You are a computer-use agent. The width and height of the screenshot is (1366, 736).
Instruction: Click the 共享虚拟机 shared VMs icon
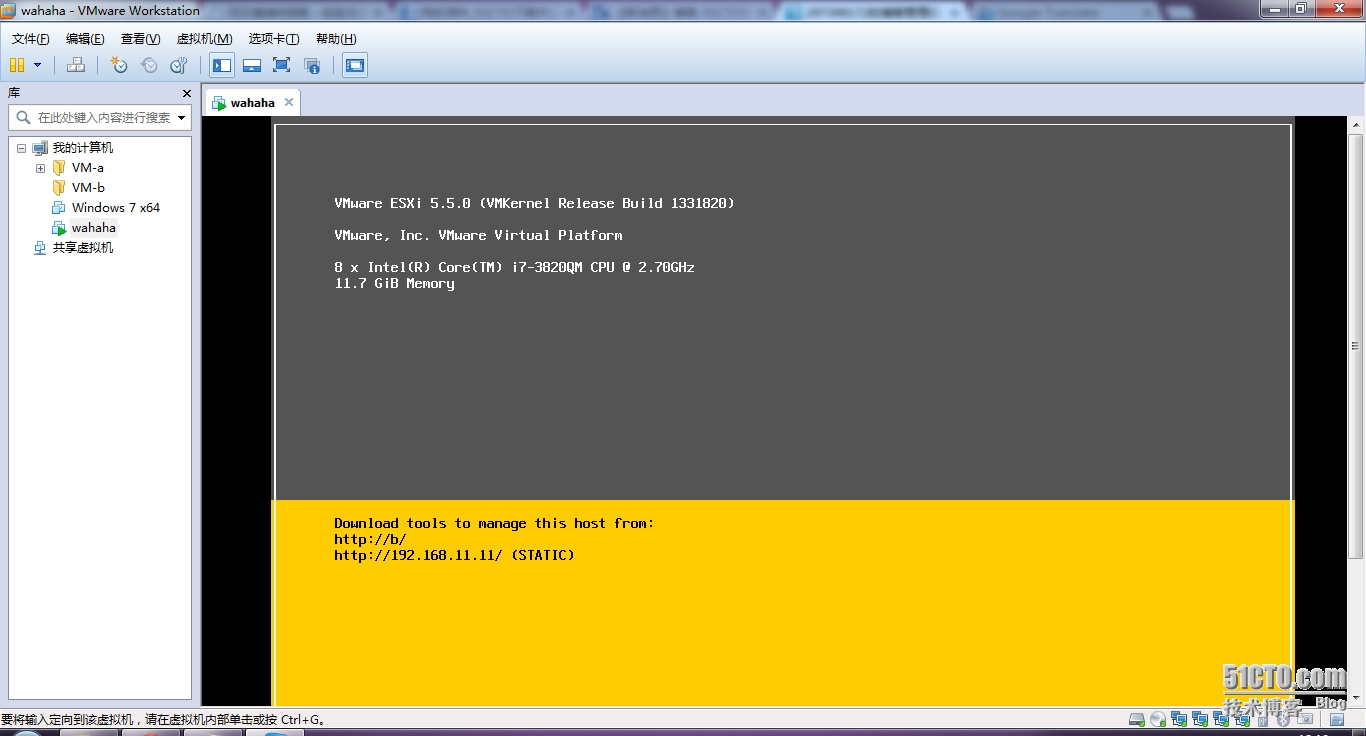(x=40, y=248)
